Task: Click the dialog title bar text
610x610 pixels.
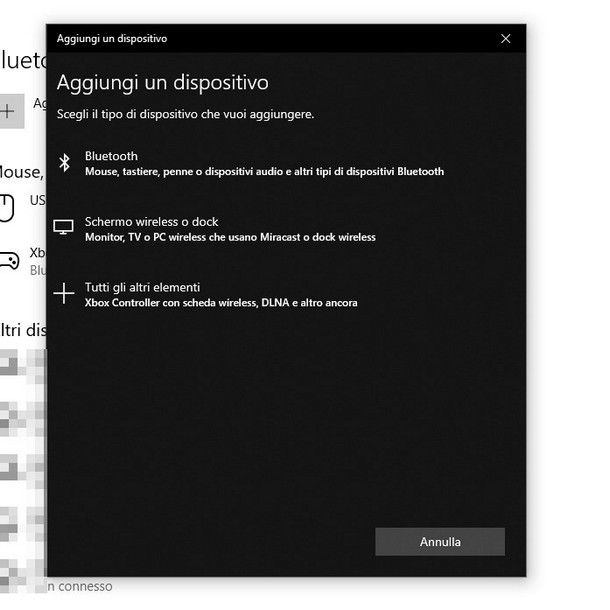Action: tap(112, 39)
